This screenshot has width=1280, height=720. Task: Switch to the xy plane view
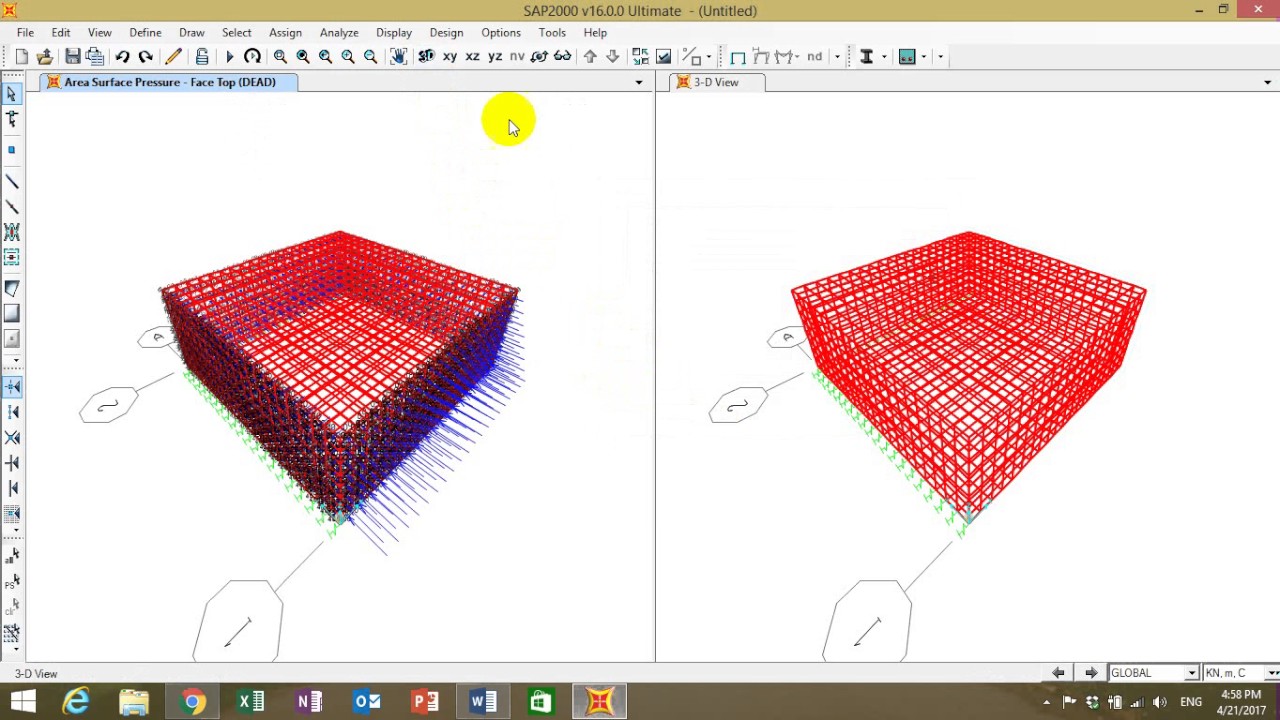pos(450,57)
